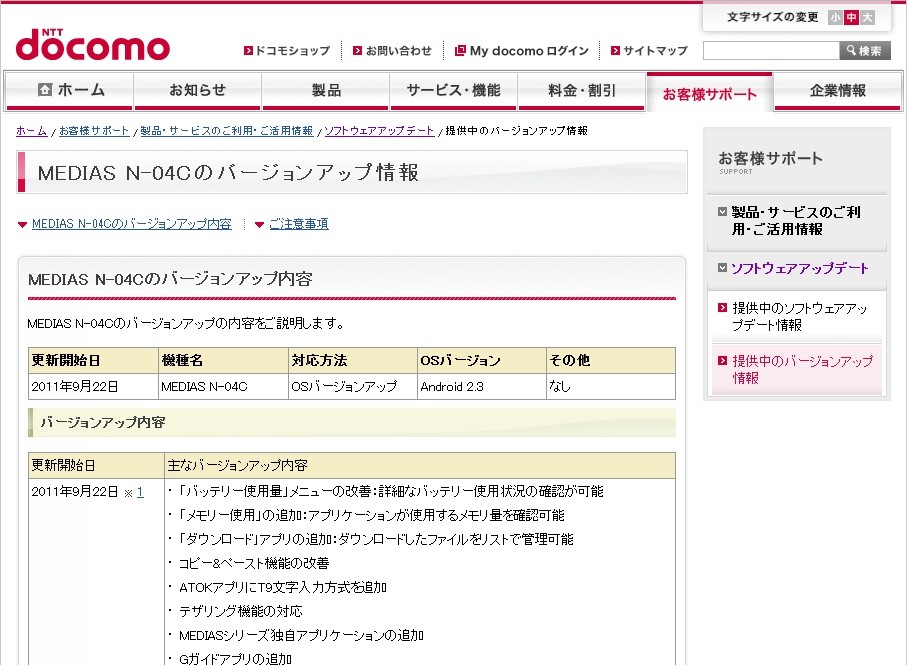Click the red arrow icon beside お問い合わせ
The width and height of the screenshot is (907, 665).
pyautogui.click(x=357, y=51)
